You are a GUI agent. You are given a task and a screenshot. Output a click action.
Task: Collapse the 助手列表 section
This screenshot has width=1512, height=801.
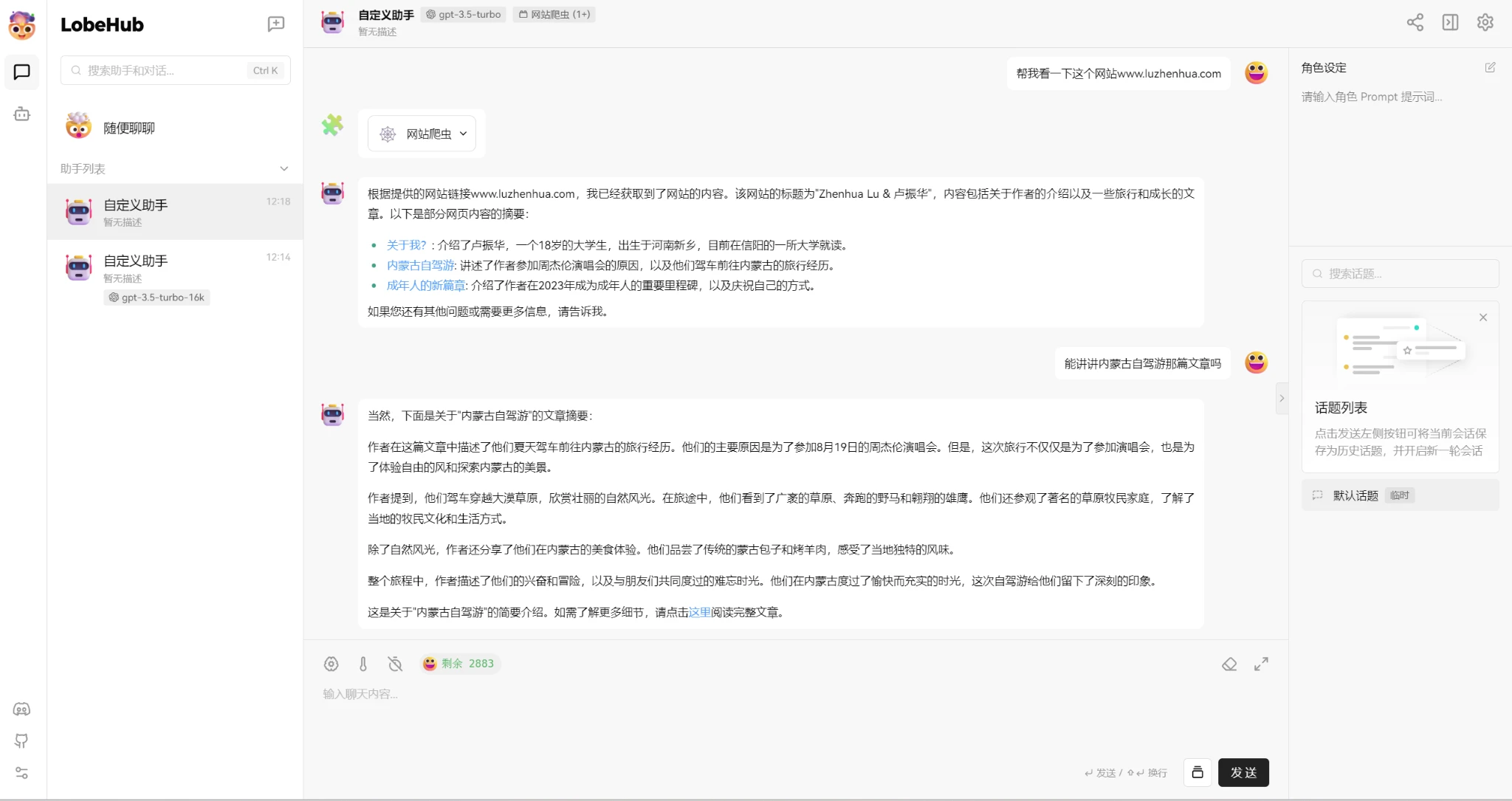click(x=283, y=169)
